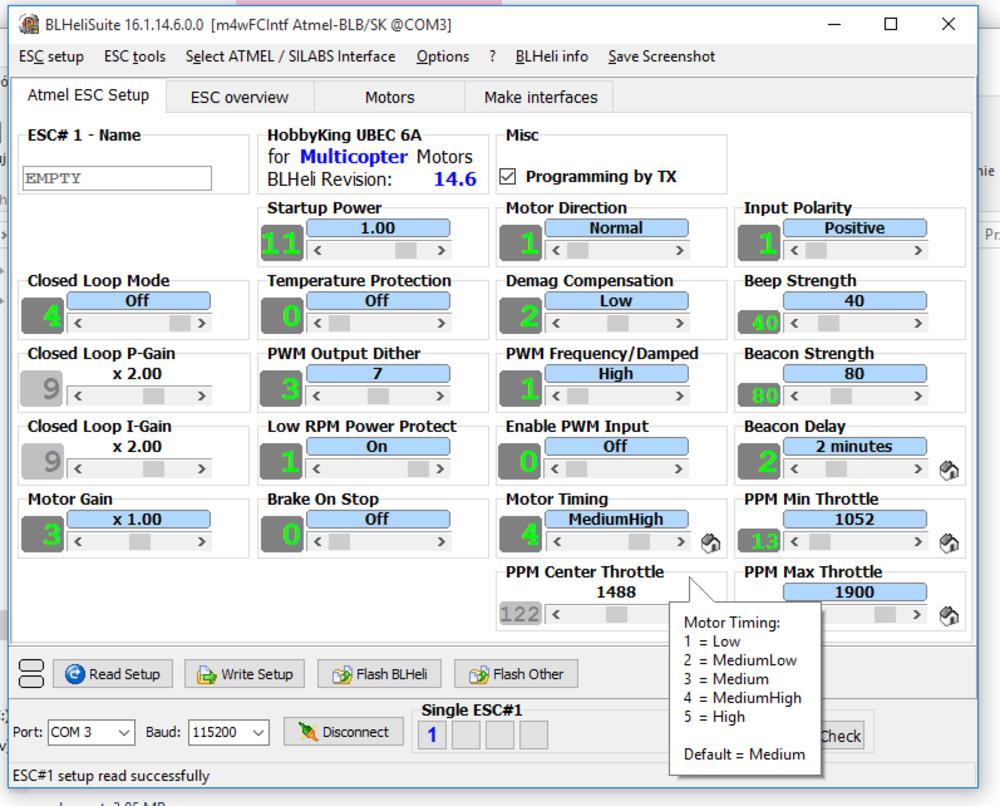This screenshot has height=806, width=1000.
Task: Select the Atmel ESC Setup tab
Action: pos(89,95)
